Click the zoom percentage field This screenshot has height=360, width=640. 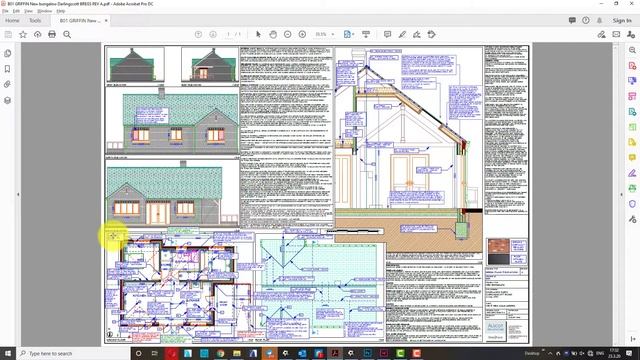point(321,35)
